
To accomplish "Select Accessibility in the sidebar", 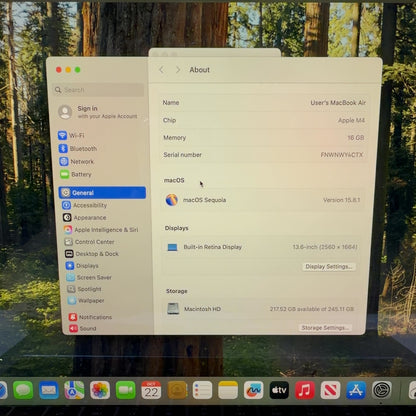I will coord(85,205).
